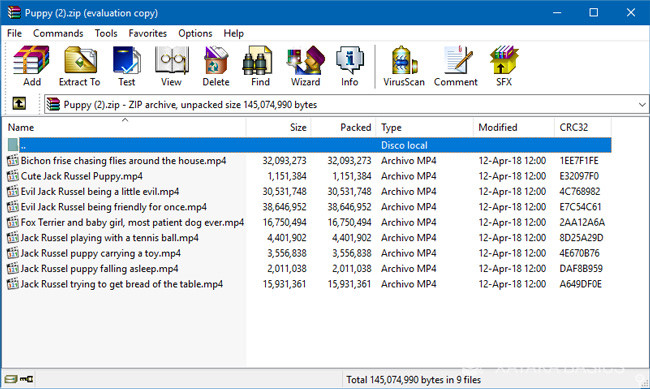Click the Comment toolbar icon
This screenshot has width=650, height=389.
[457, 60]
